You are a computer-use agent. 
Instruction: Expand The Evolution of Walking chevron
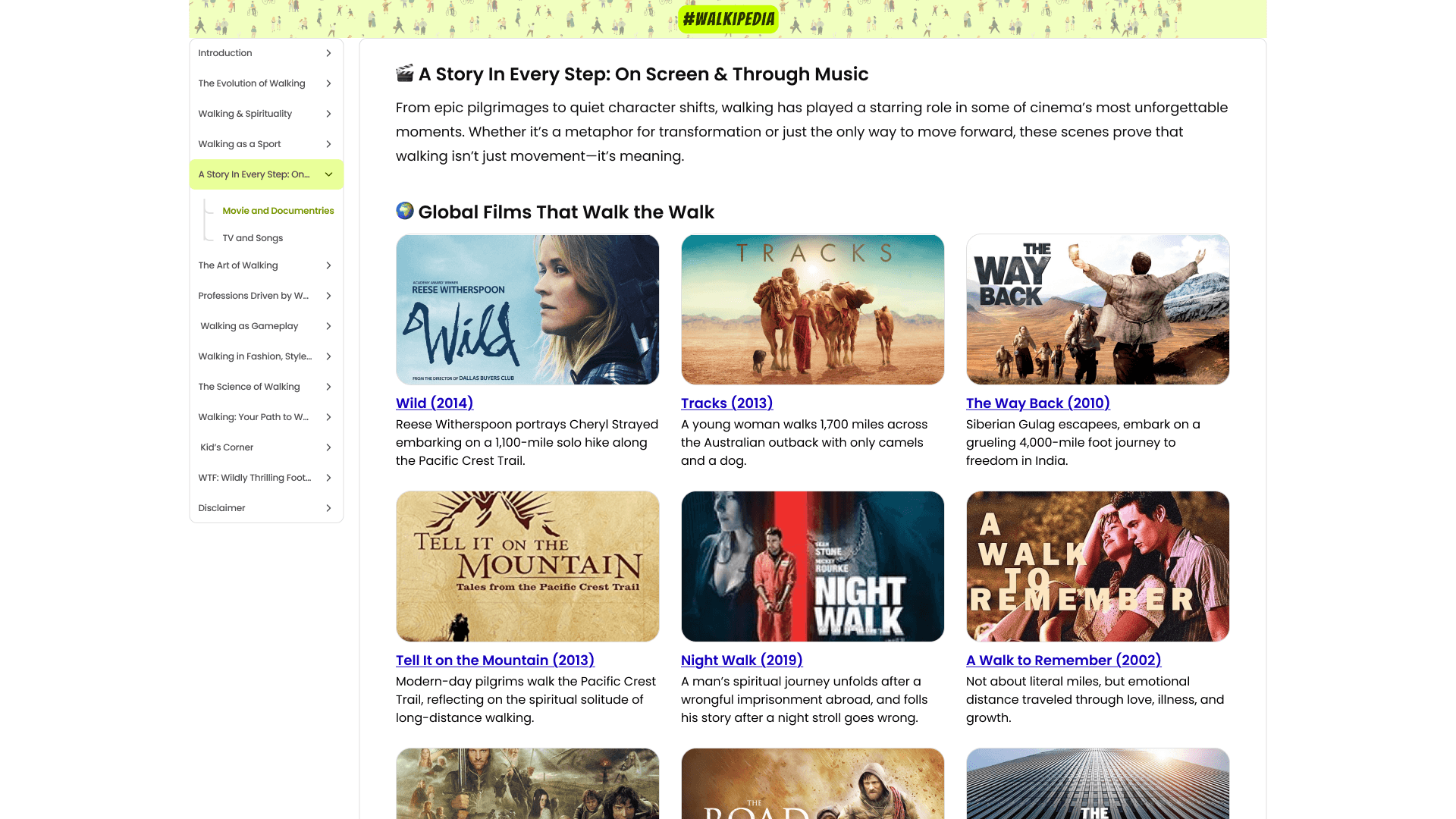click(x=328, y=83)
